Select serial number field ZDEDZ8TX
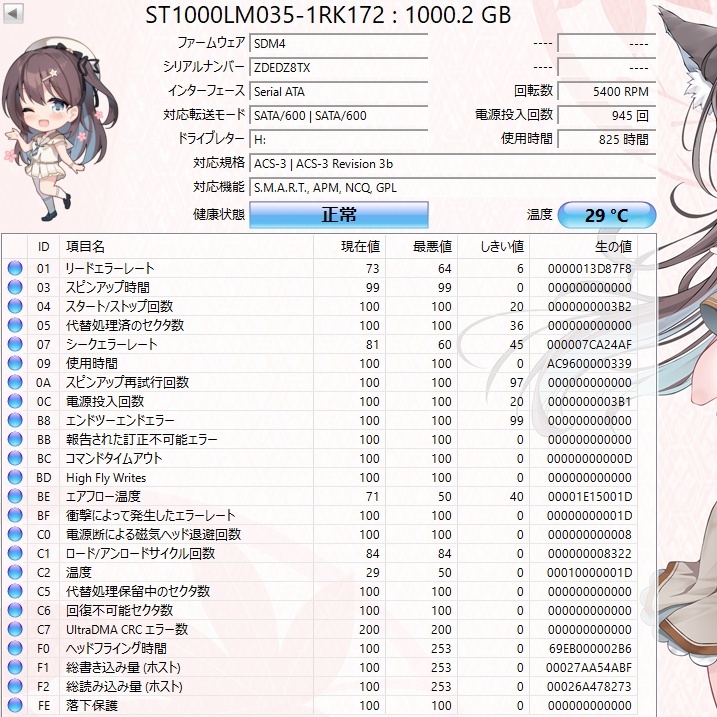 click(339, 68)
